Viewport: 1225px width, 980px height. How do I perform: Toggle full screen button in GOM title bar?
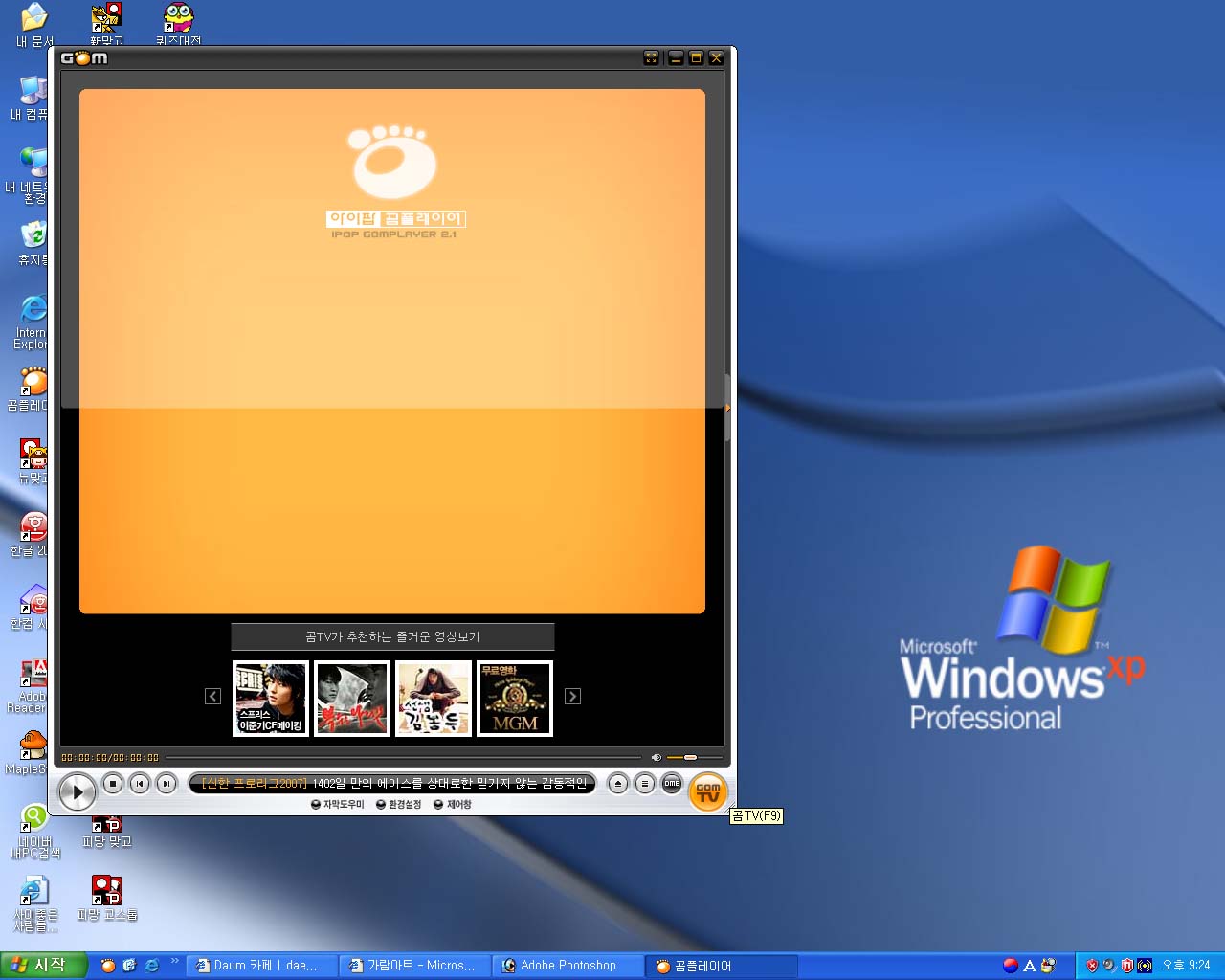[x=652, y=58]
